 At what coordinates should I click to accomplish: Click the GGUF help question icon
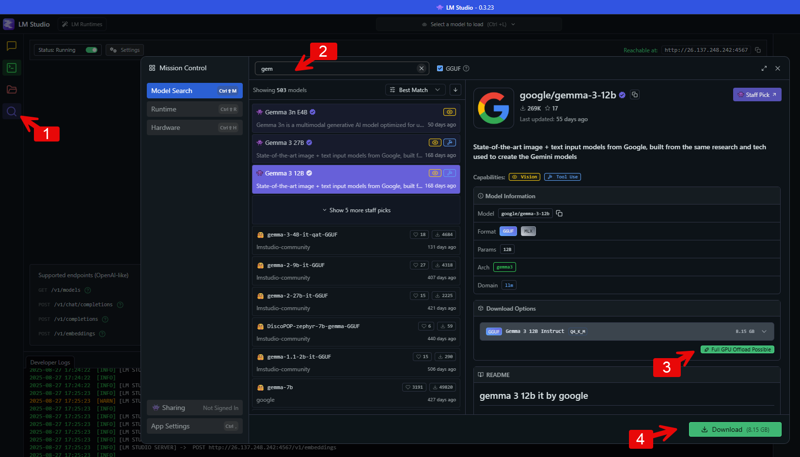tap(466, 68)
